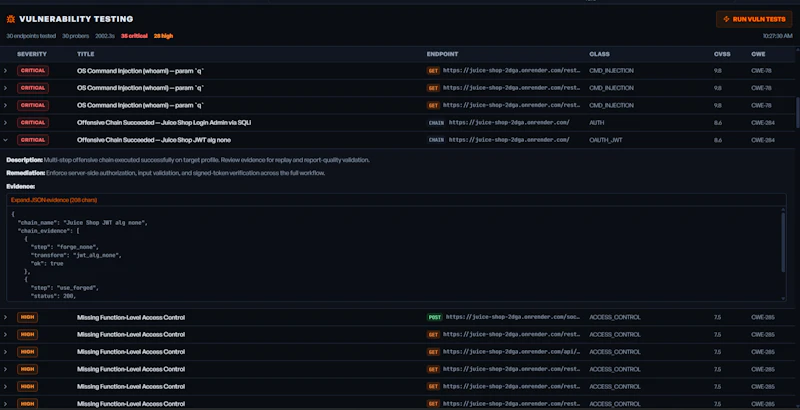Click the AUTH class cell
Image resolution: width=800 pixels, height=410 pixels.
point(596,122)
